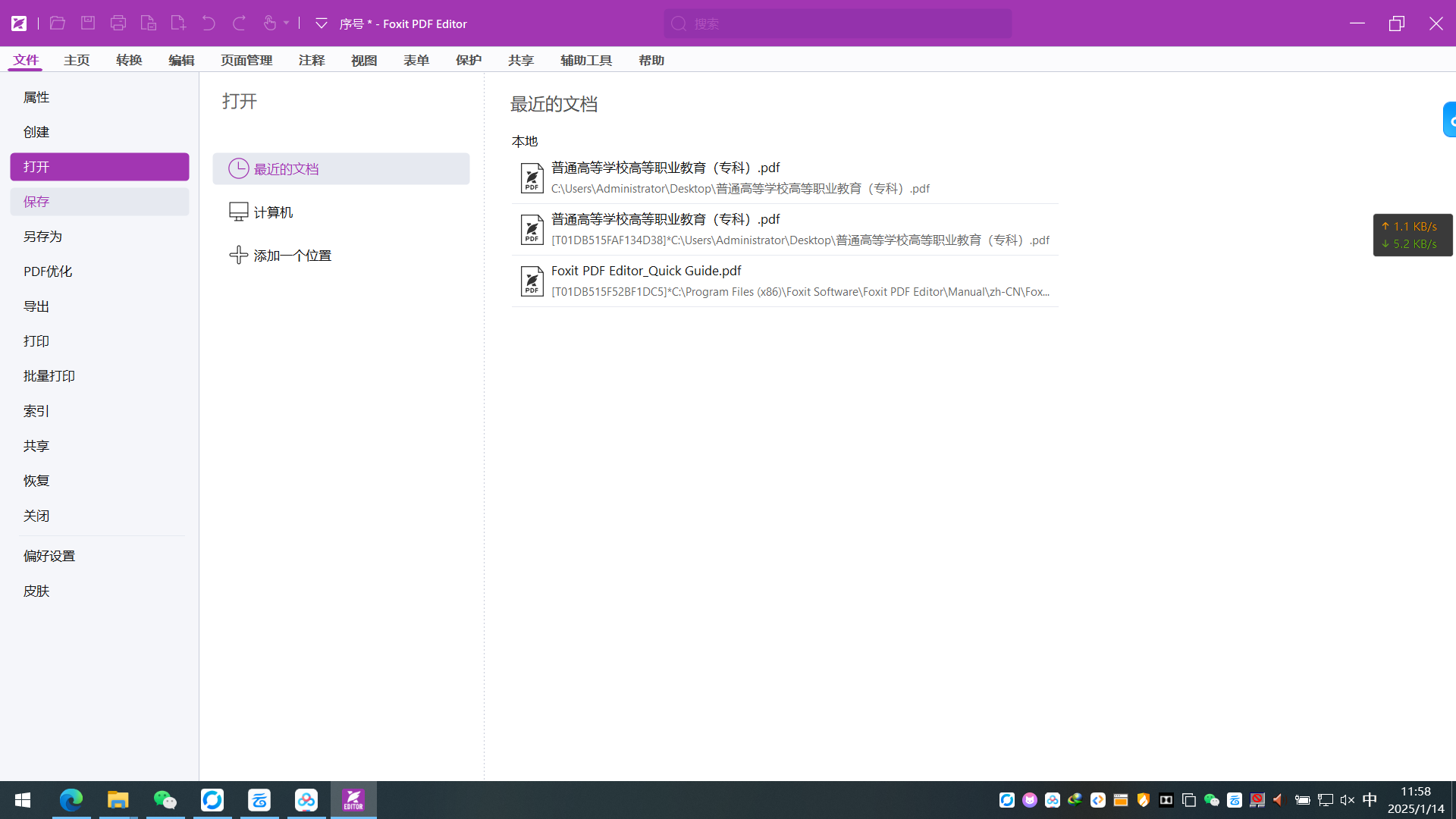
Task: Click the network speed monitor widget
Action: pyautogui.click(x=1413, y=235)
